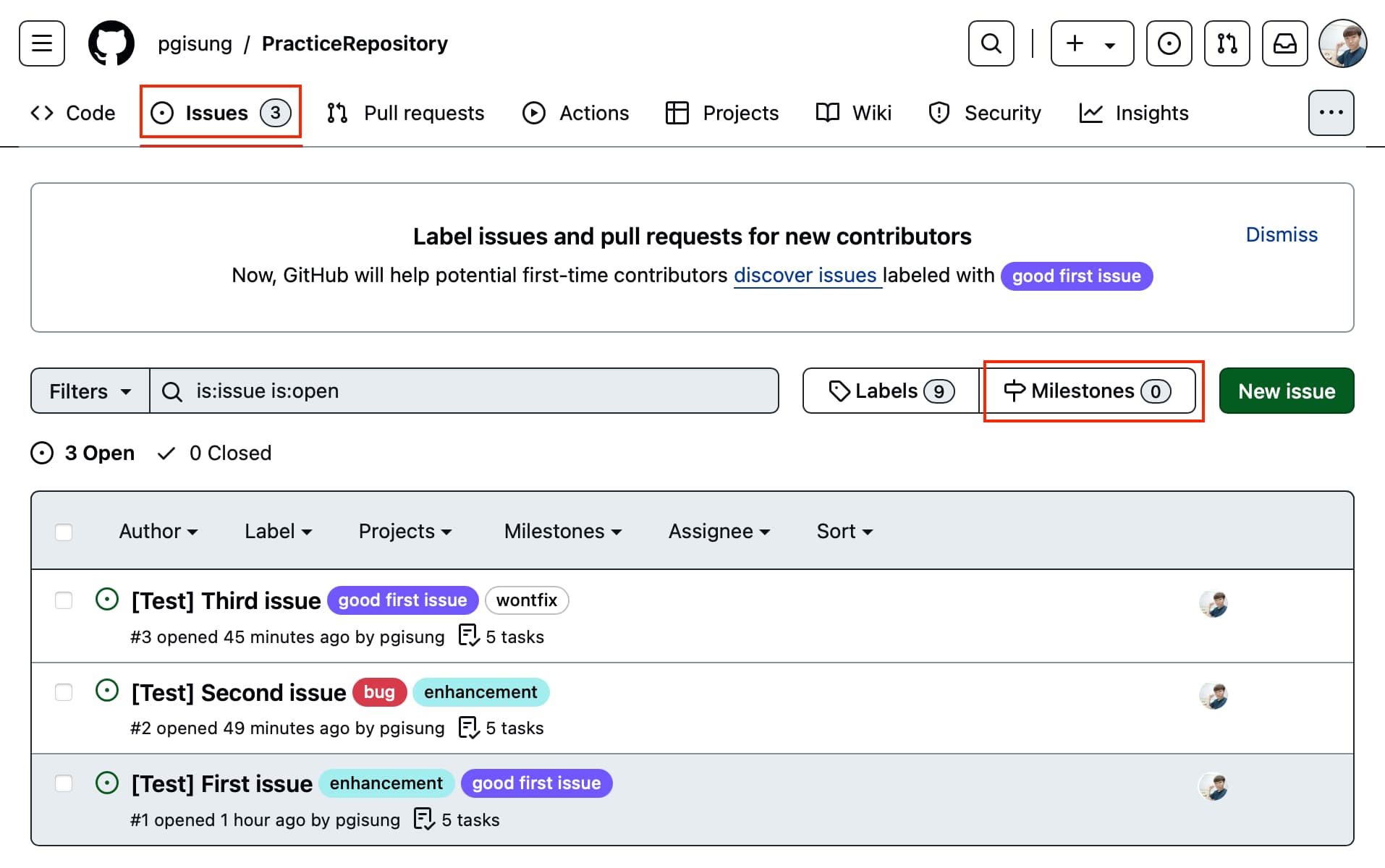
Task: Tick the select-all issues checkbox
Action: [x=64, y=532]
